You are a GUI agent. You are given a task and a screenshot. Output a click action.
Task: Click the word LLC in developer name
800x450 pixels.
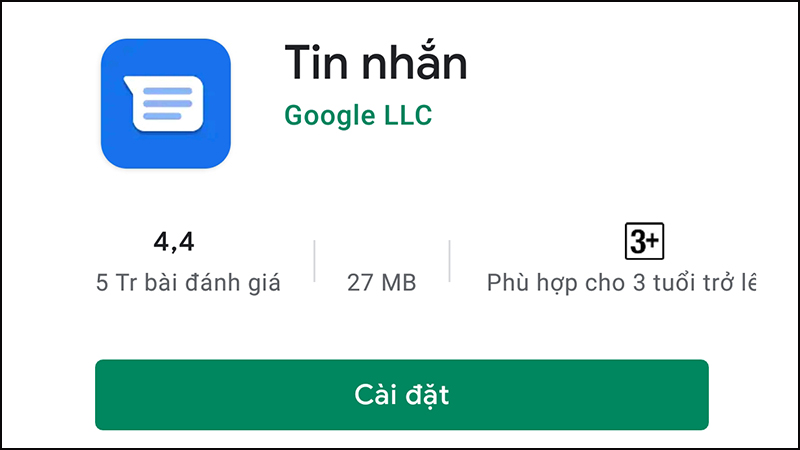click(408, 115)
